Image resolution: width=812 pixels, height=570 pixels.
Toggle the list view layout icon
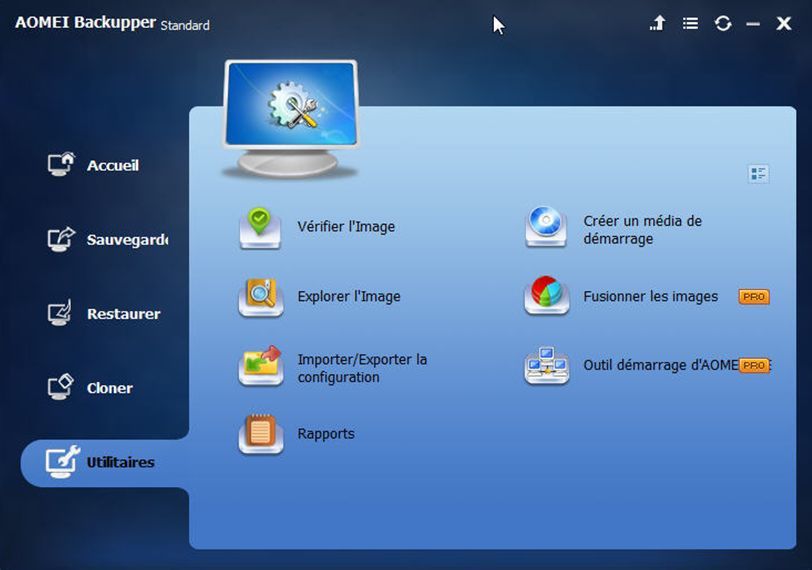tap(758, 173)
